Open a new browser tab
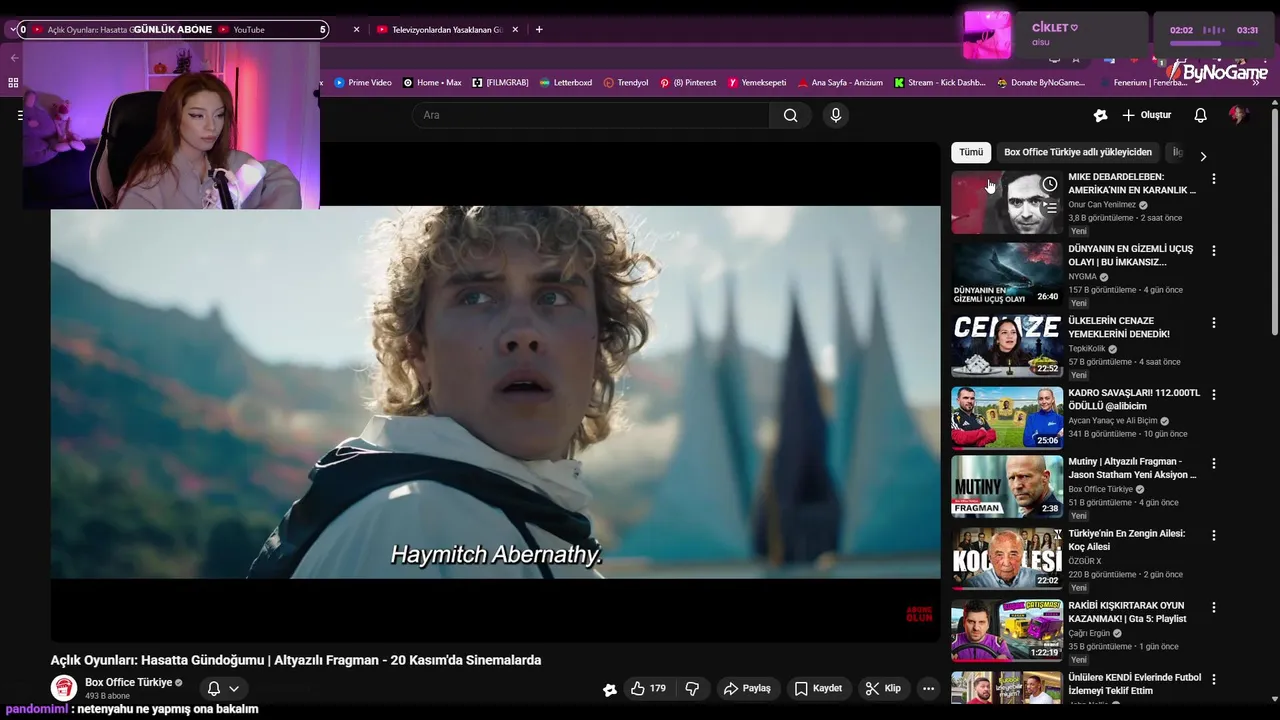 point(539,30)
